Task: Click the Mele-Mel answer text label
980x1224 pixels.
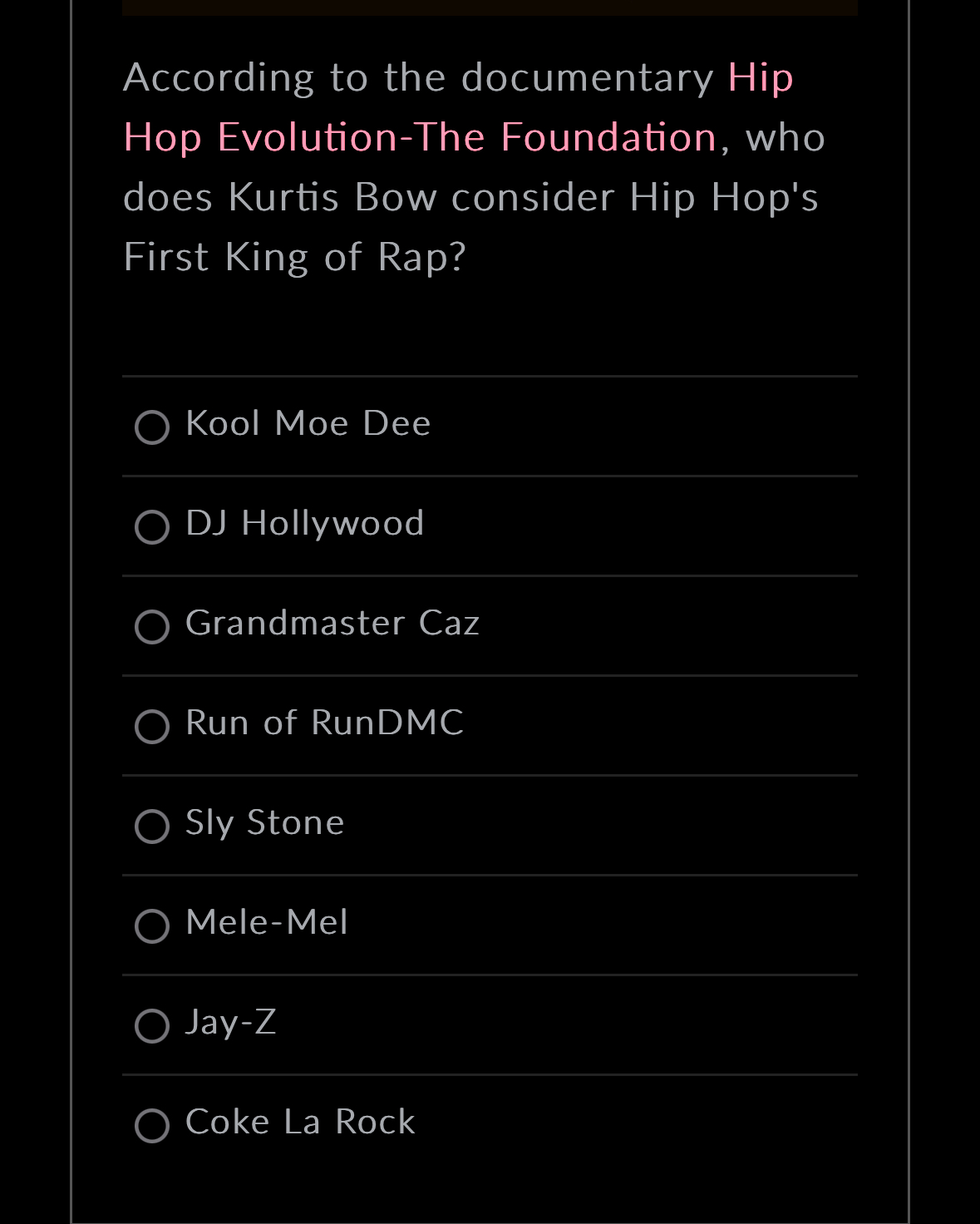Action: [x=266, y=923]
